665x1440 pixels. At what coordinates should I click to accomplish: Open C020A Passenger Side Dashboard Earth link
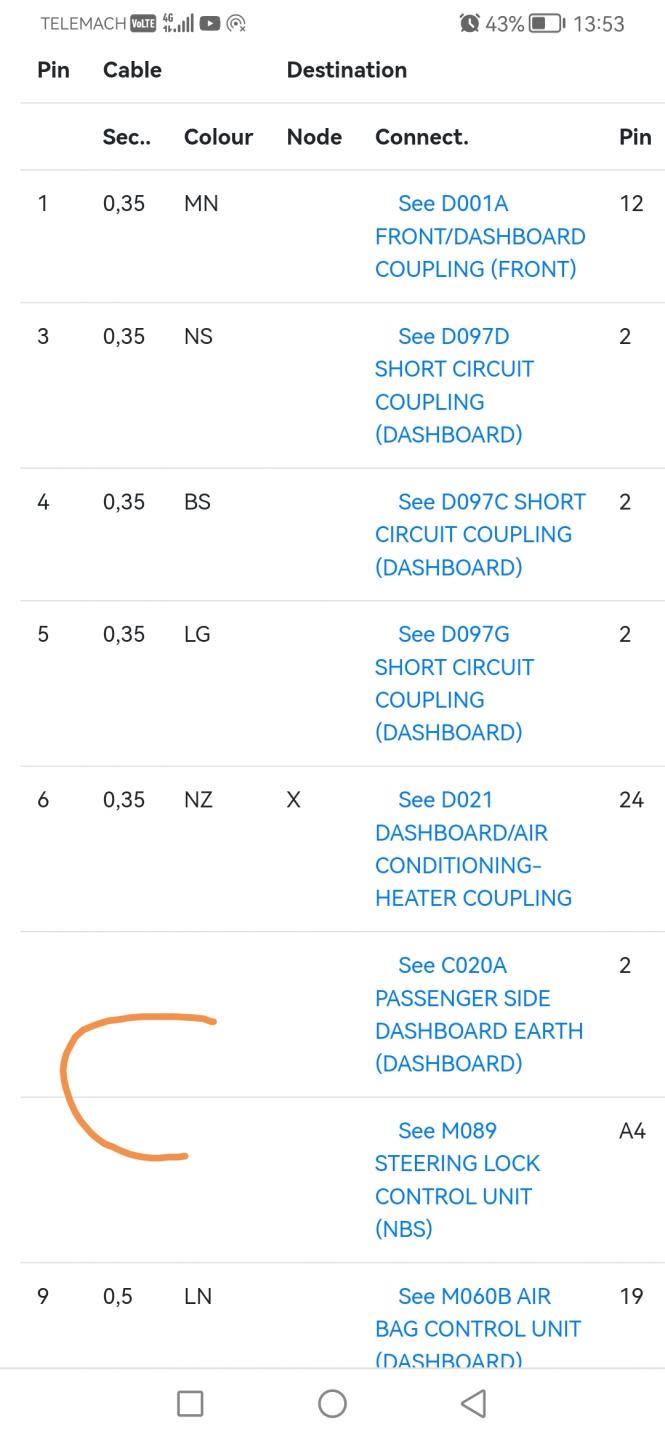pyautogui.click(x=478, y=1014)
